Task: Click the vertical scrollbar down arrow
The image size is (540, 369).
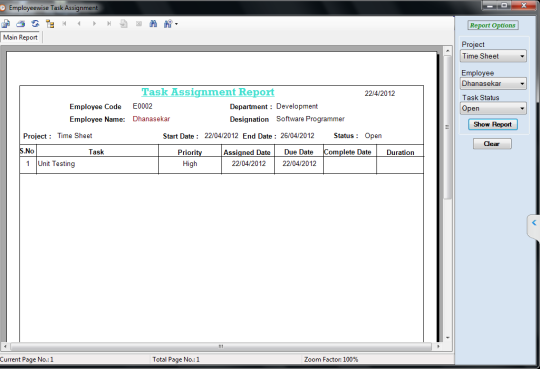Action: coord(447,337)
